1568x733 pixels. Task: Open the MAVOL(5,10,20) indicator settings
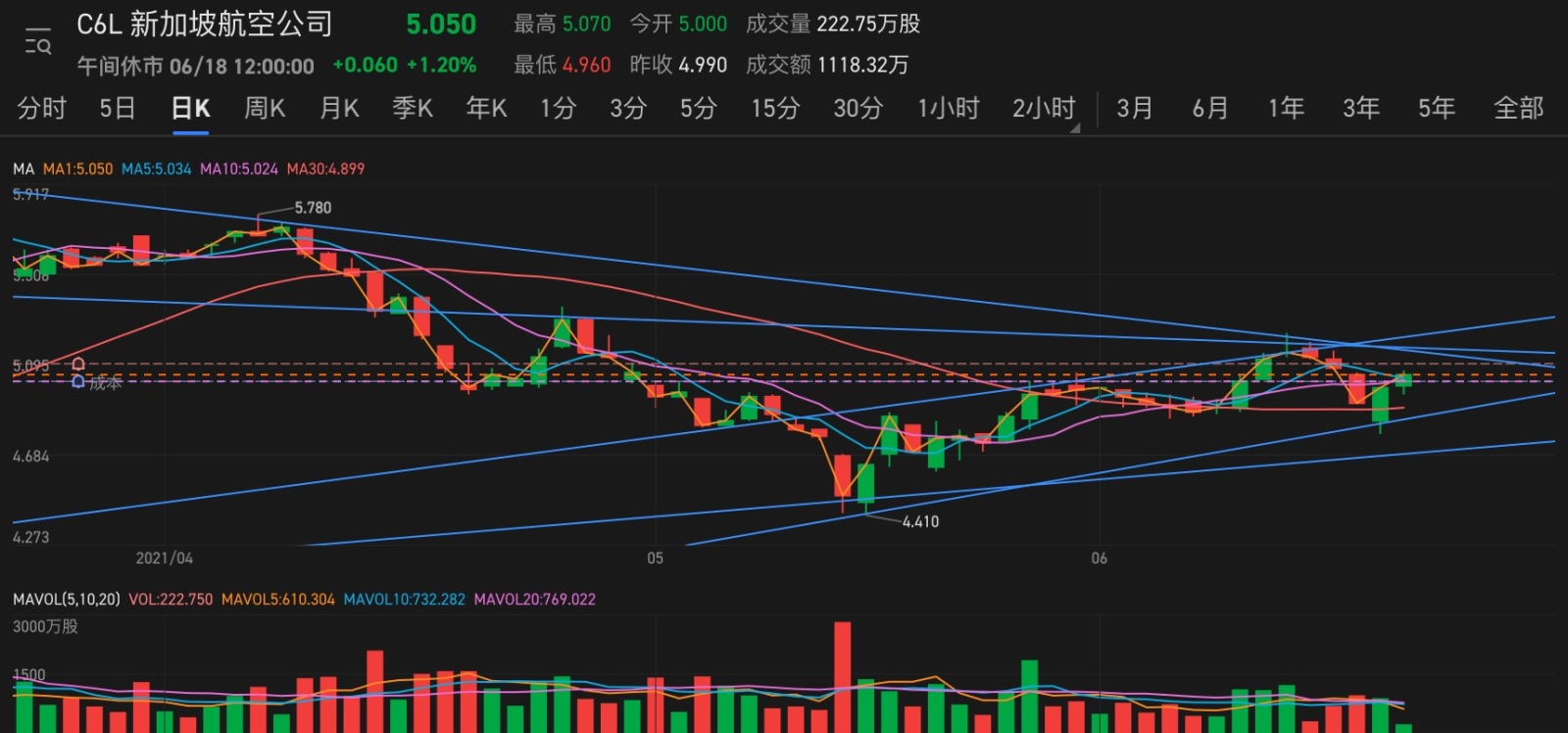point(67,599)
